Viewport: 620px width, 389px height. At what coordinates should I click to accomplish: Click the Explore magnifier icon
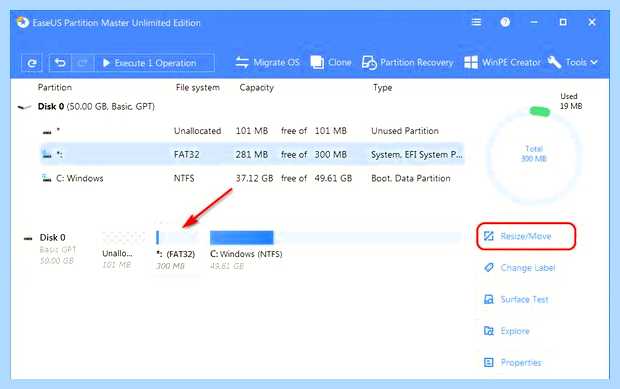click(x=489, y=331)
